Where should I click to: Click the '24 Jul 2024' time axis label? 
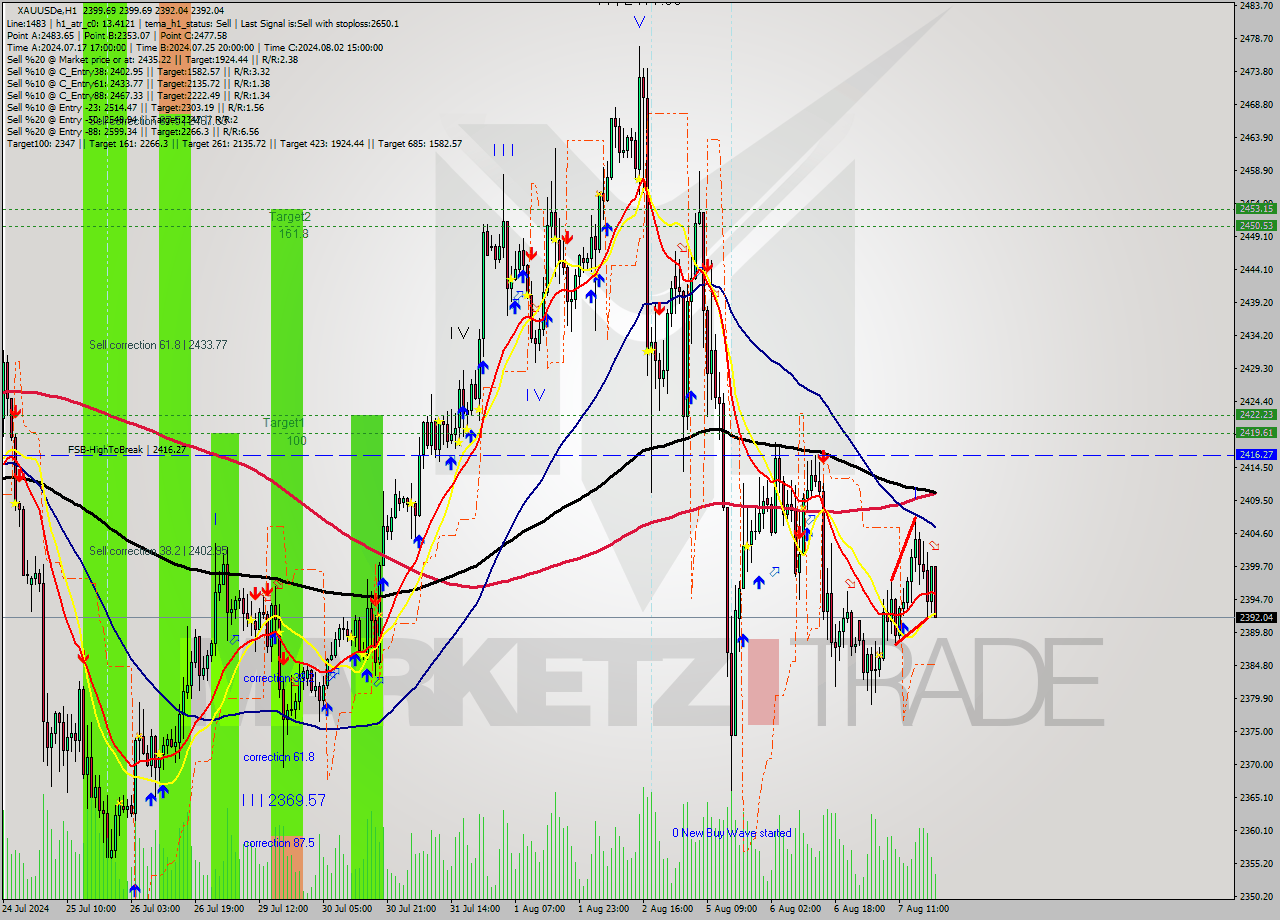(26, 909)
